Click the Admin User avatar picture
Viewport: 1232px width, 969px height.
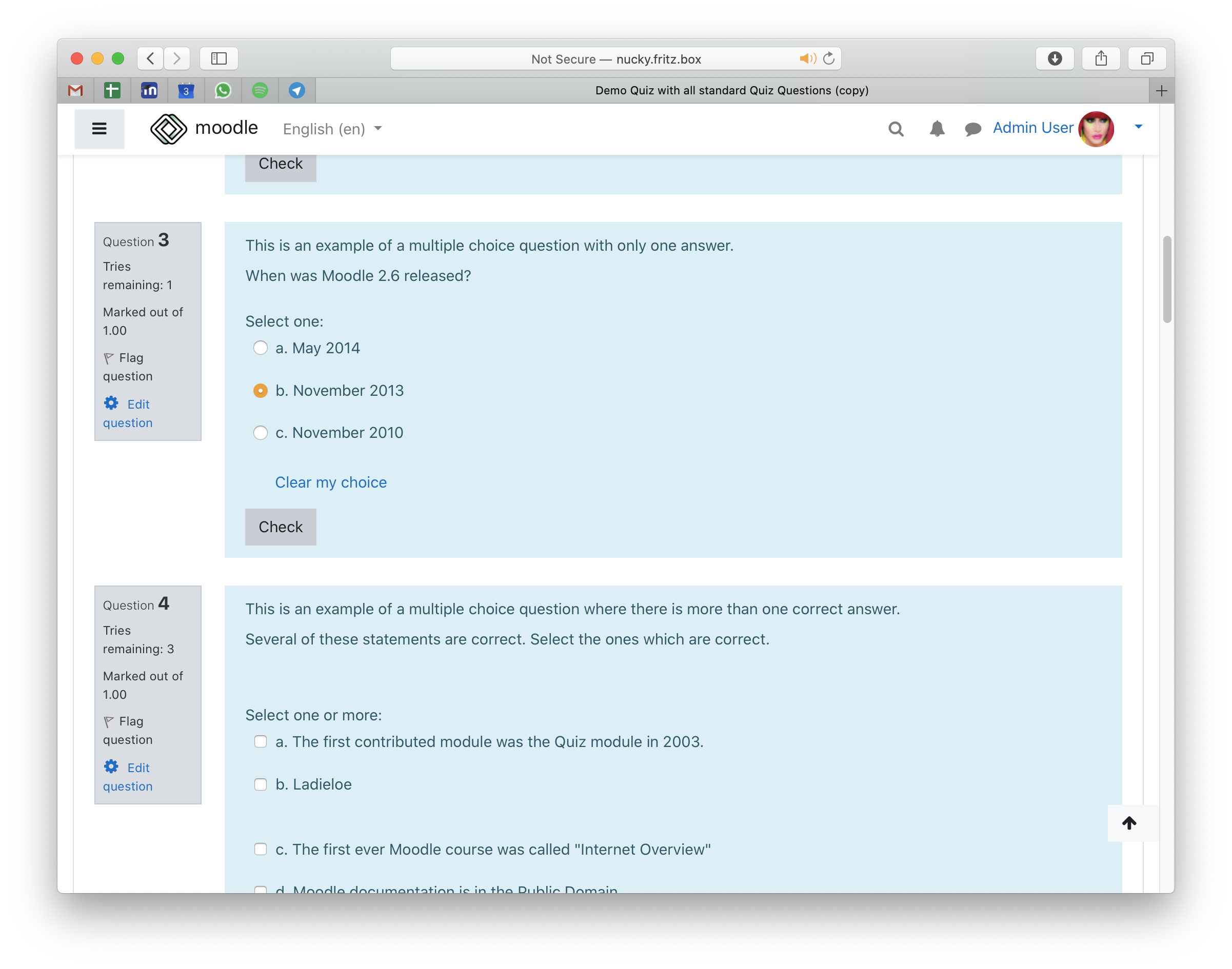(x=1096, y=129)
